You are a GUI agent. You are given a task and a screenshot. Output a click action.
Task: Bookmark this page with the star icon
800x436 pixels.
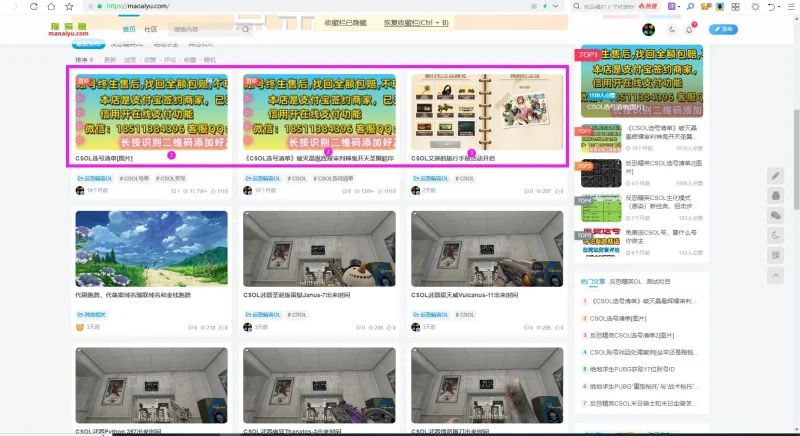[69, 7]
